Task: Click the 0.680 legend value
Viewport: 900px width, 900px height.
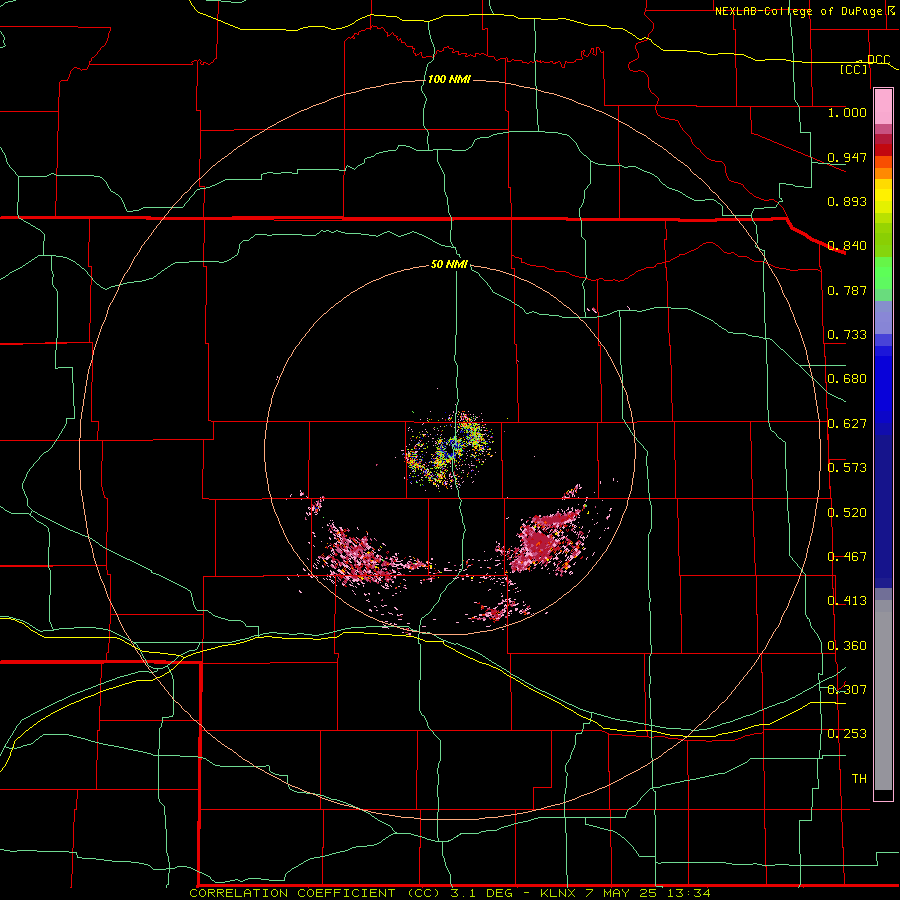Action: click(x=847, y=379)
